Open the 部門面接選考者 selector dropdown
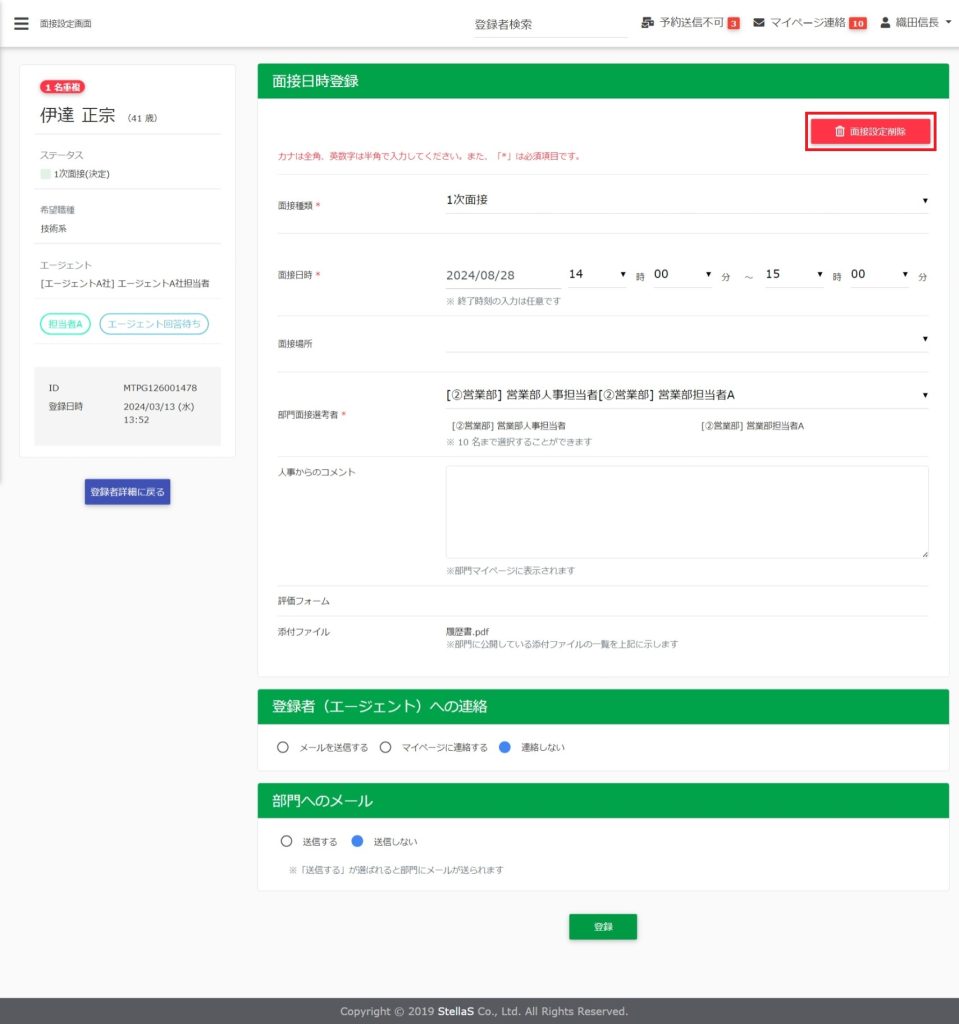Screen dimensions: 959x1024 [686, 395]
